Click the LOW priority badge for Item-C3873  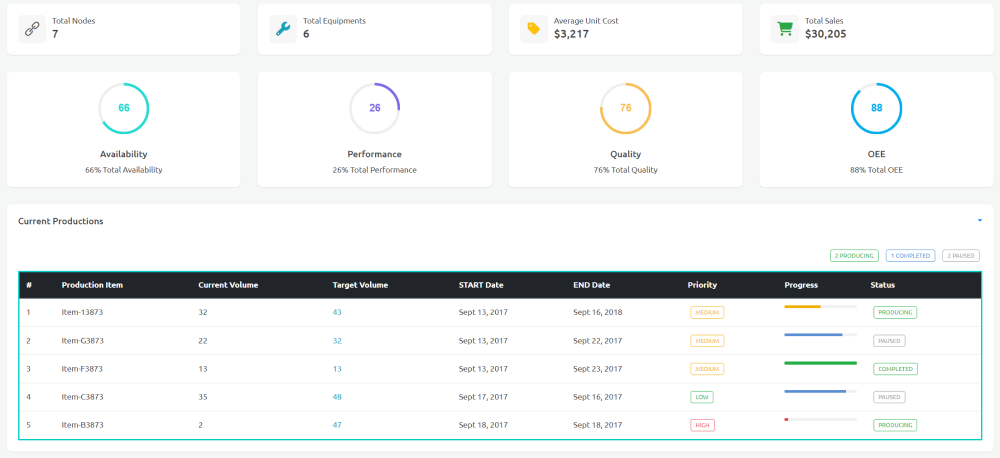(x=702, y=397)
